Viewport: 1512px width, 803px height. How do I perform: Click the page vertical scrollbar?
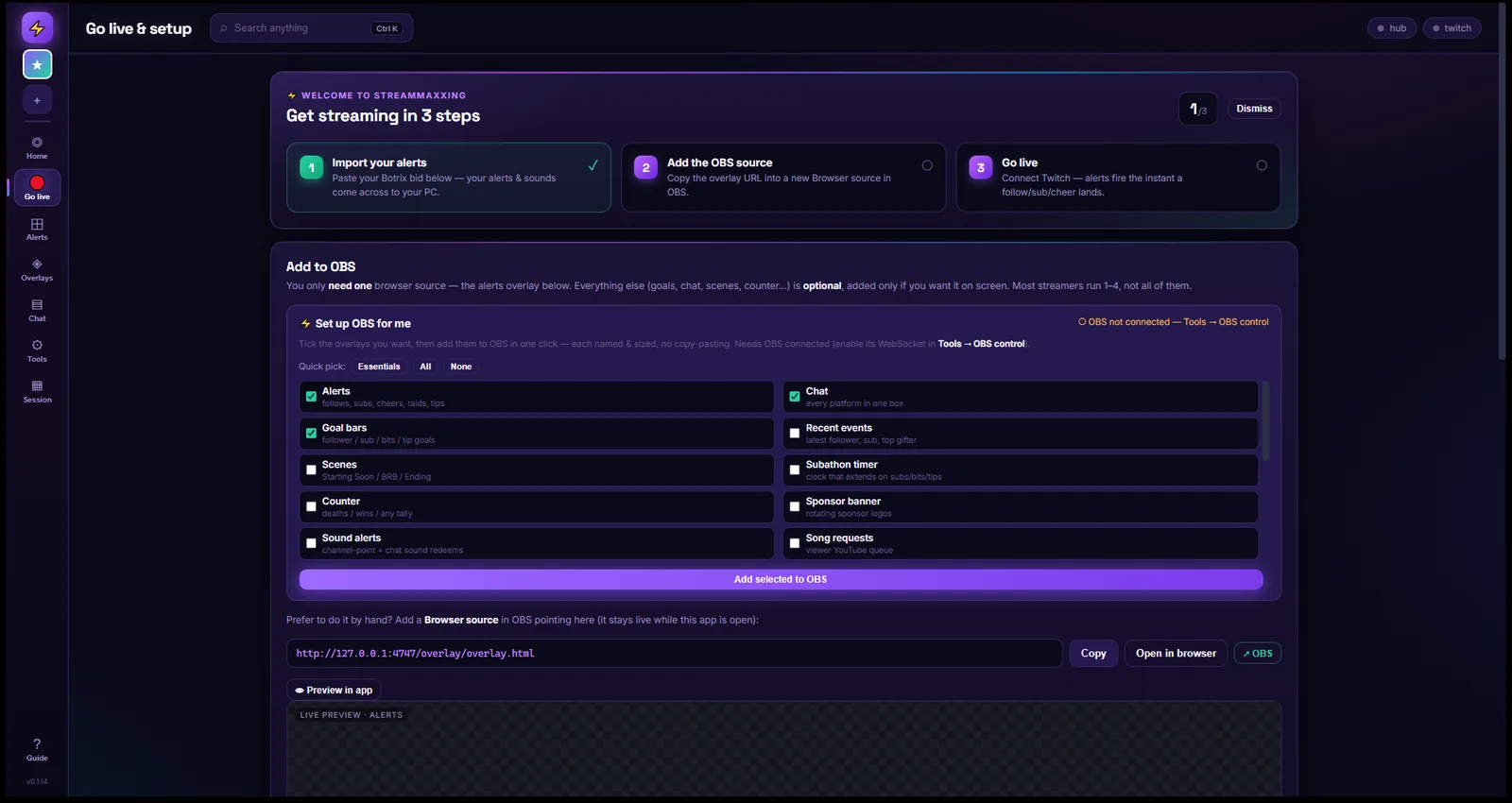click(1503, 179)
